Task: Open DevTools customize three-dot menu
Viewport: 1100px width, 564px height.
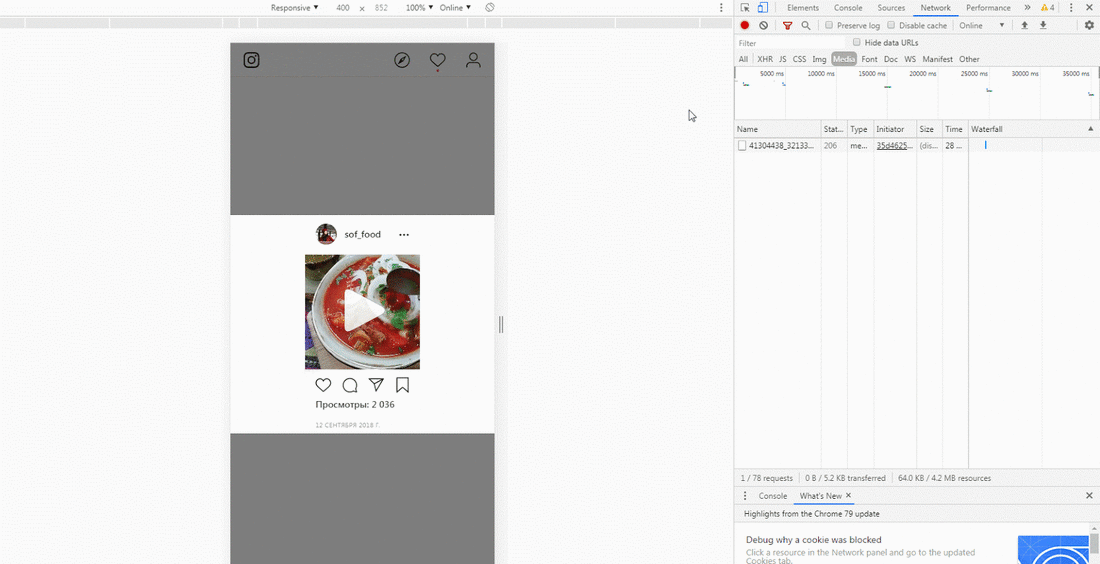Action: (1071, 8)
